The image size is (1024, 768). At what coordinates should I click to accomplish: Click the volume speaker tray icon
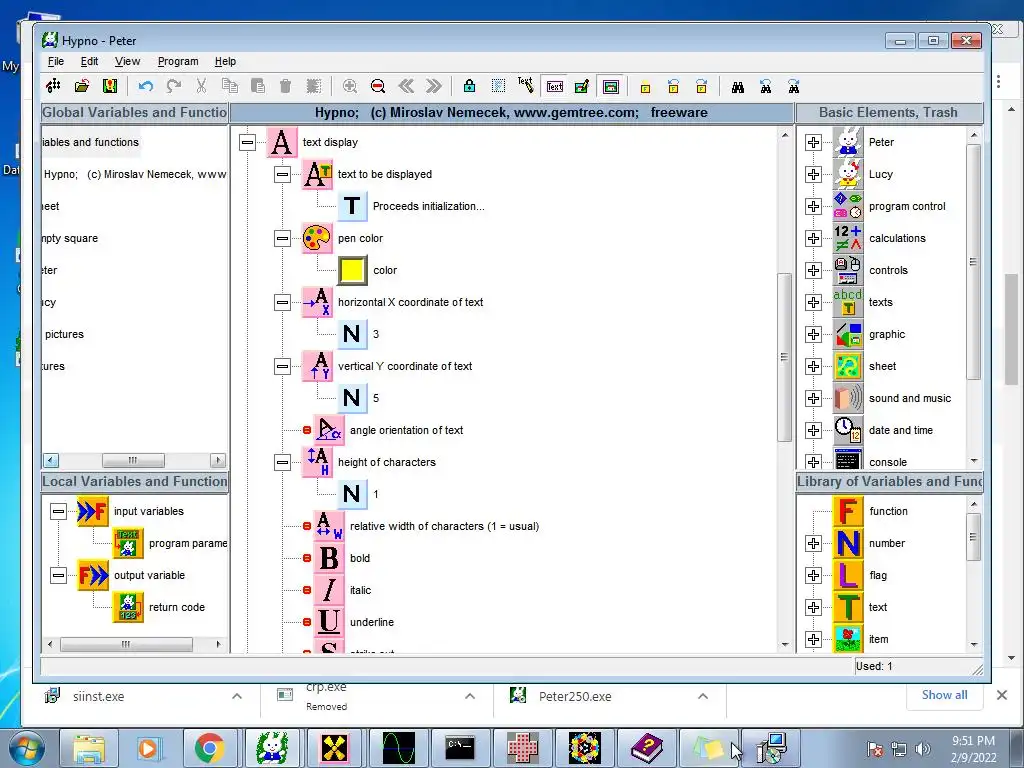coord(923,750)
